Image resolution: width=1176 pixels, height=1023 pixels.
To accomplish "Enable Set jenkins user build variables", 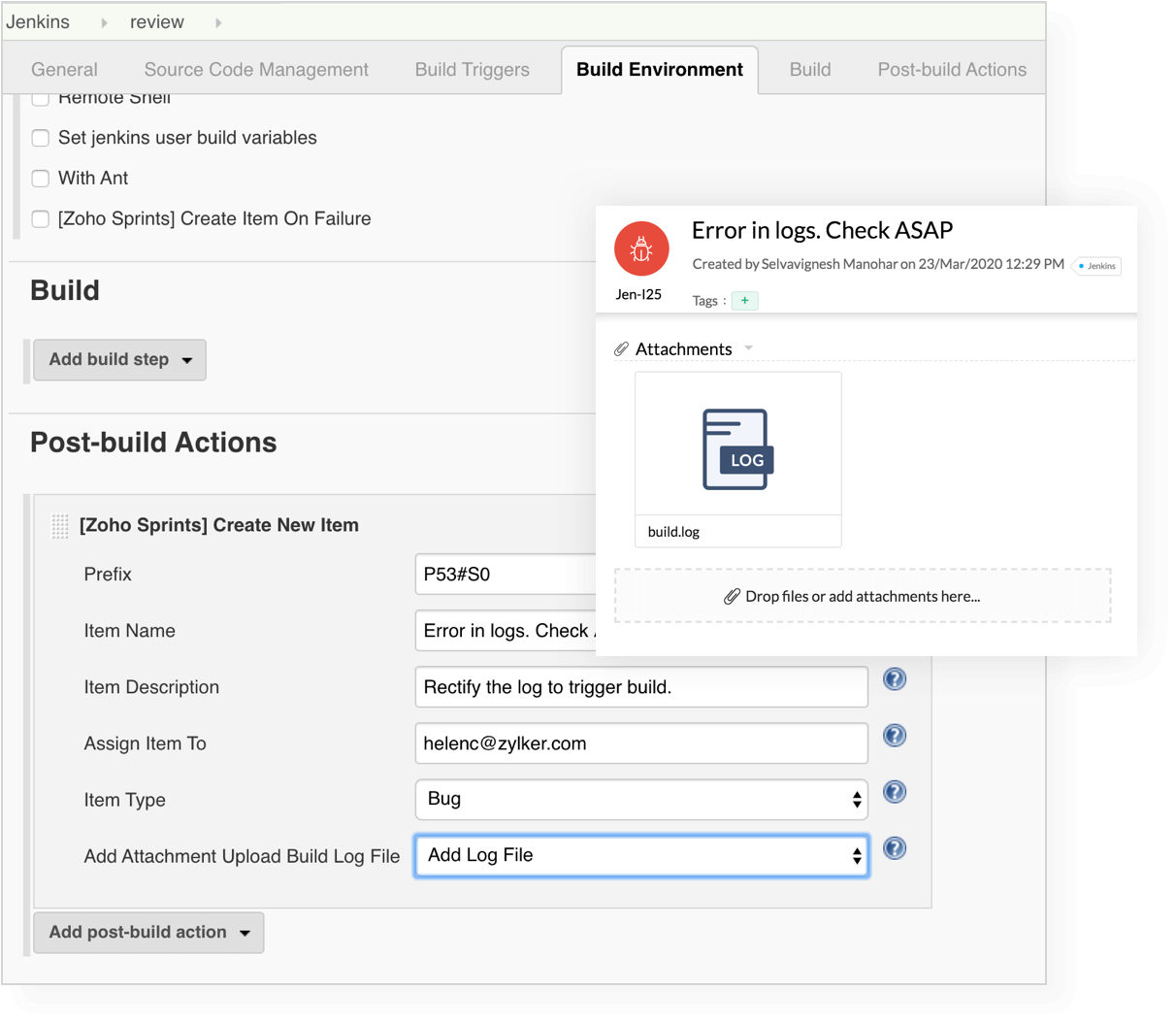I will click(x=41, y=138).
